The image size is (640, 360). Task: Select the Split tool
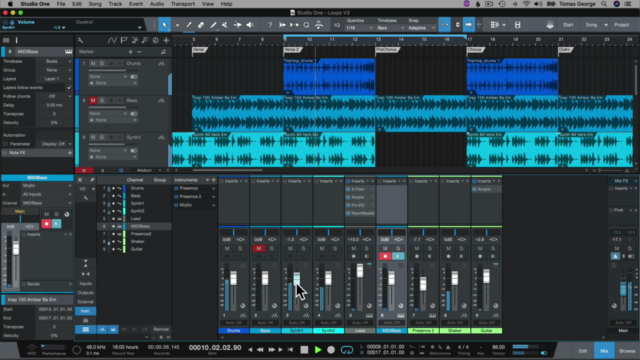click(189, 25)
